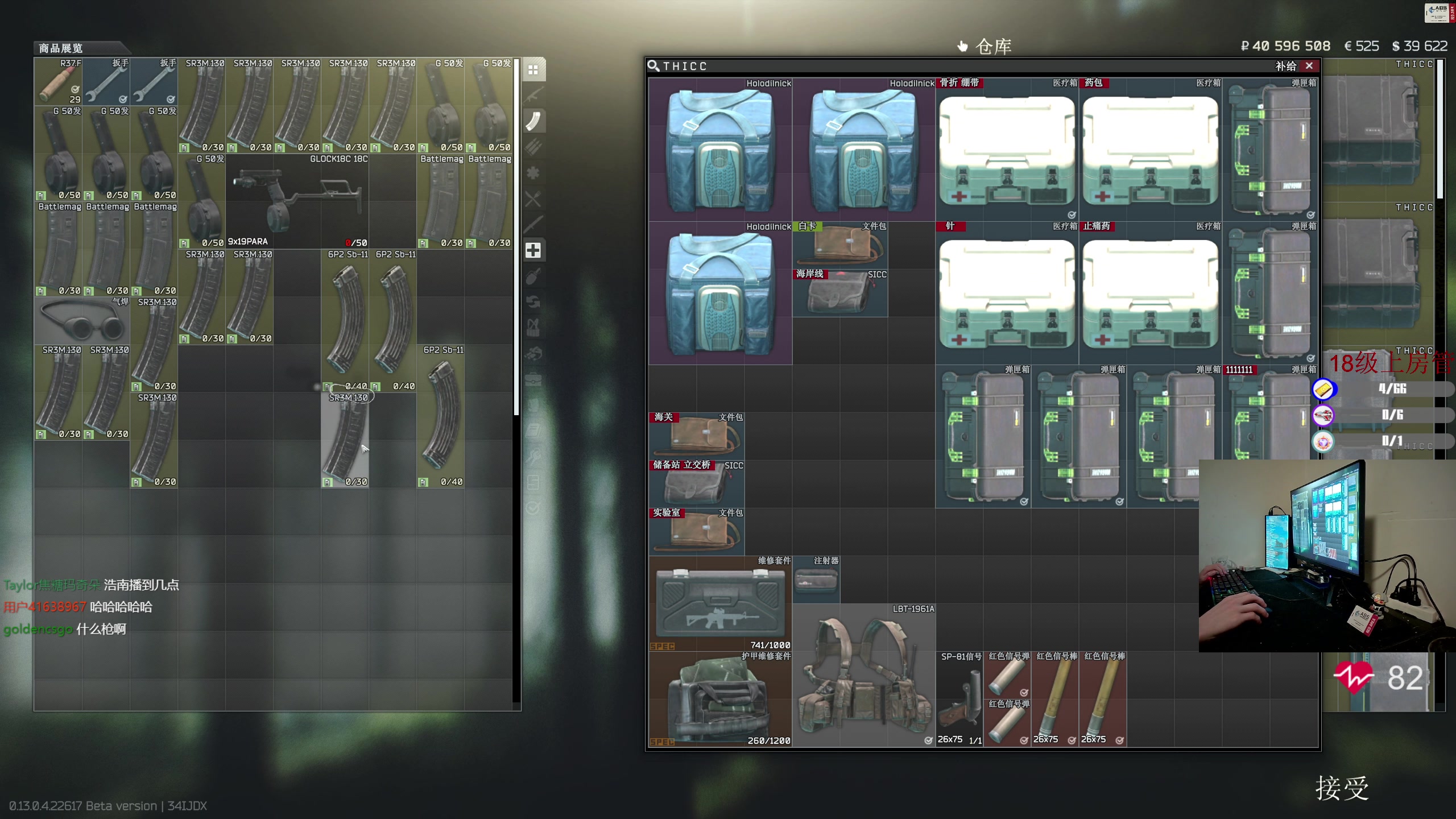Click the dollar balance 39 622
1456x819 pixels.
[x=1420, y=46]
